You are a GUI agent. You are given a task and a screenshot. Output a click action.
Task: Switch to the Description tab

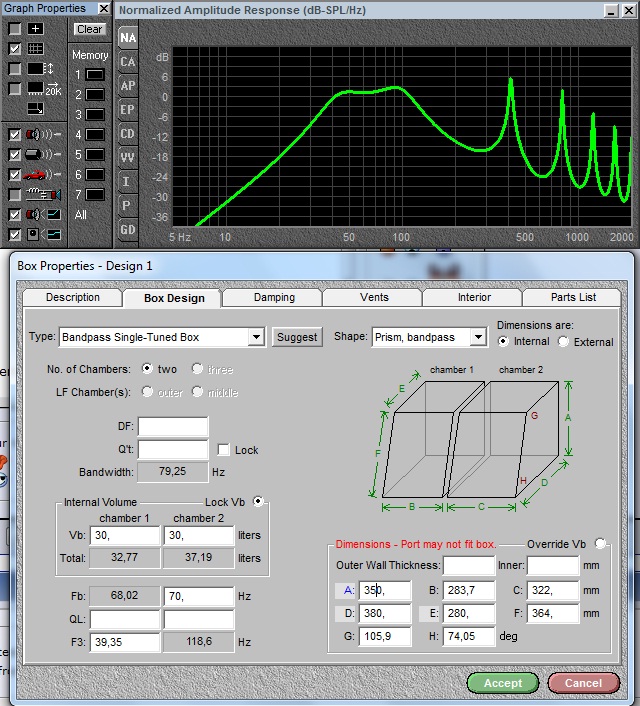(x=73, y=298)
